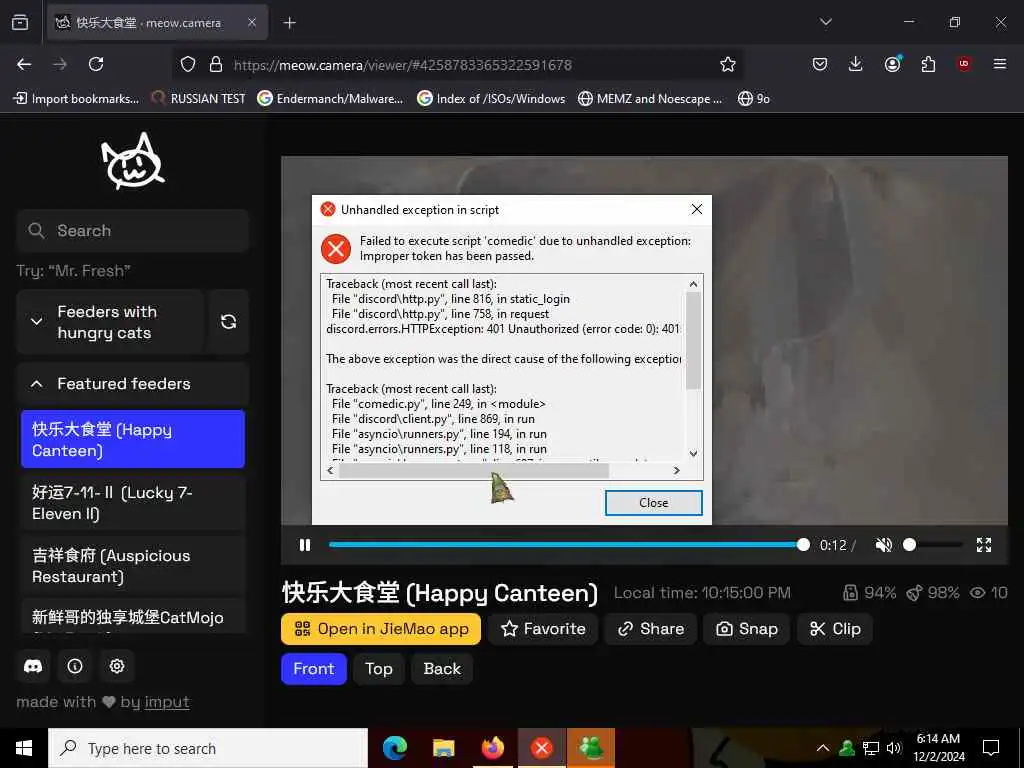Go back with the browser back arrow
This screenshot has width=1024, height=768.
[24, 64]
